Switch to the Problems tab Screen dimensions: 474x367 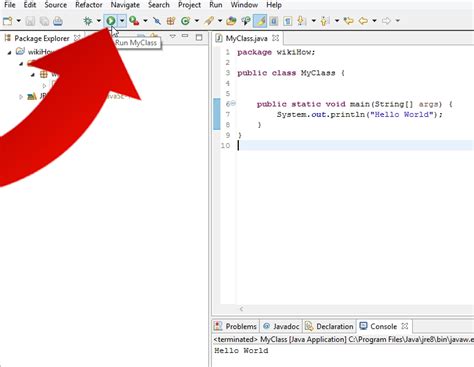click(x=236, y=326)
